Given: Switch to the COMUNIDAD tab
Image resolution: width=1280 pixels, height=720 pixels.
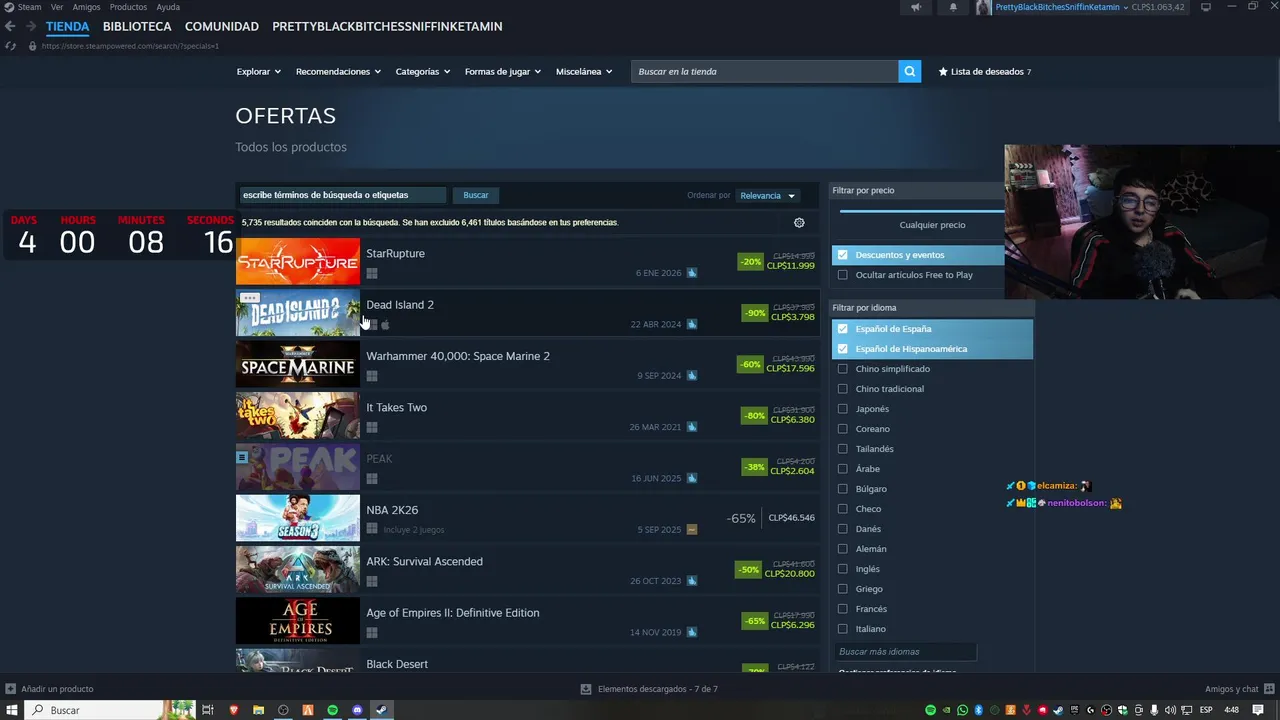Looking at the screenshot, I should pyautogui.click(x=222, y=26).
